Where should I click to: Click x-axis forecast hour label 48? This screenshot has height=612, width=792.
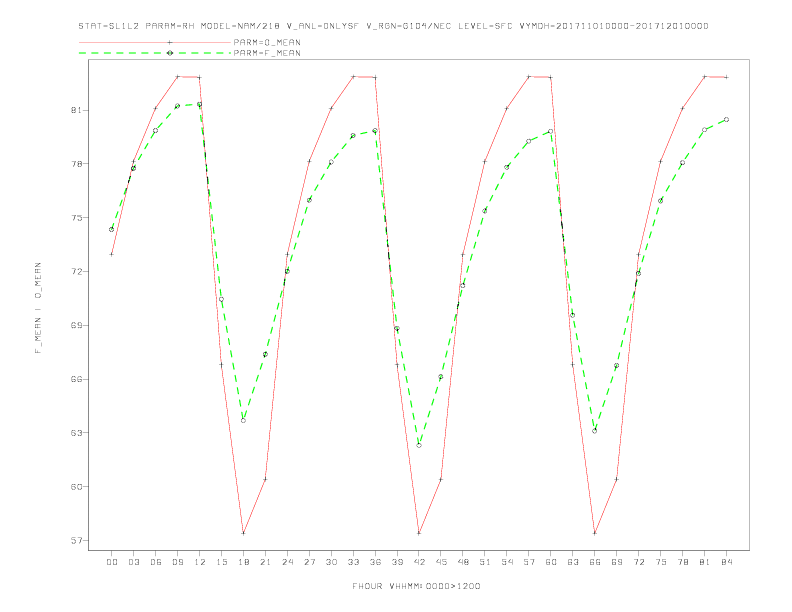pyautogui.click(x=463, y=562)
